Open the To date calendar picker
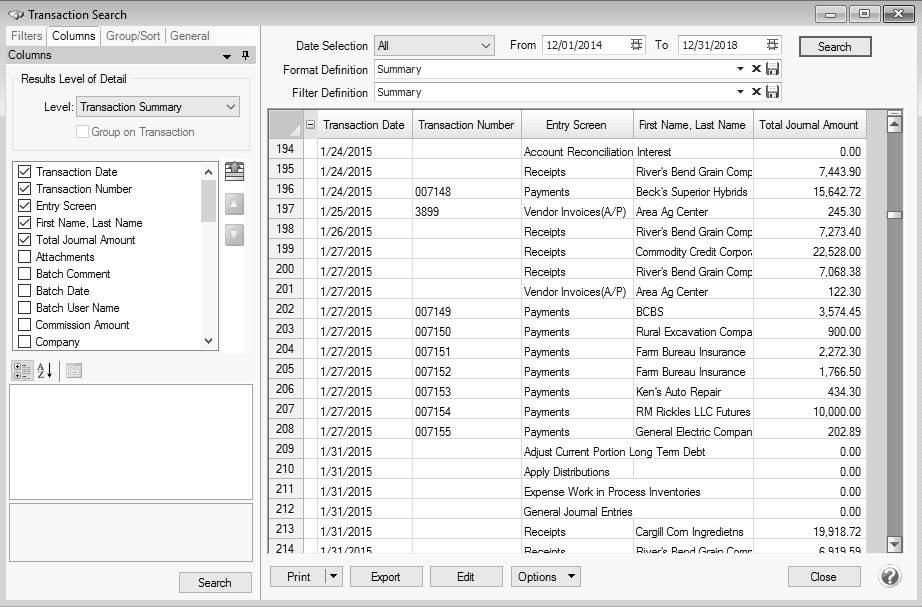922x607 pixels. click(772, 46)
